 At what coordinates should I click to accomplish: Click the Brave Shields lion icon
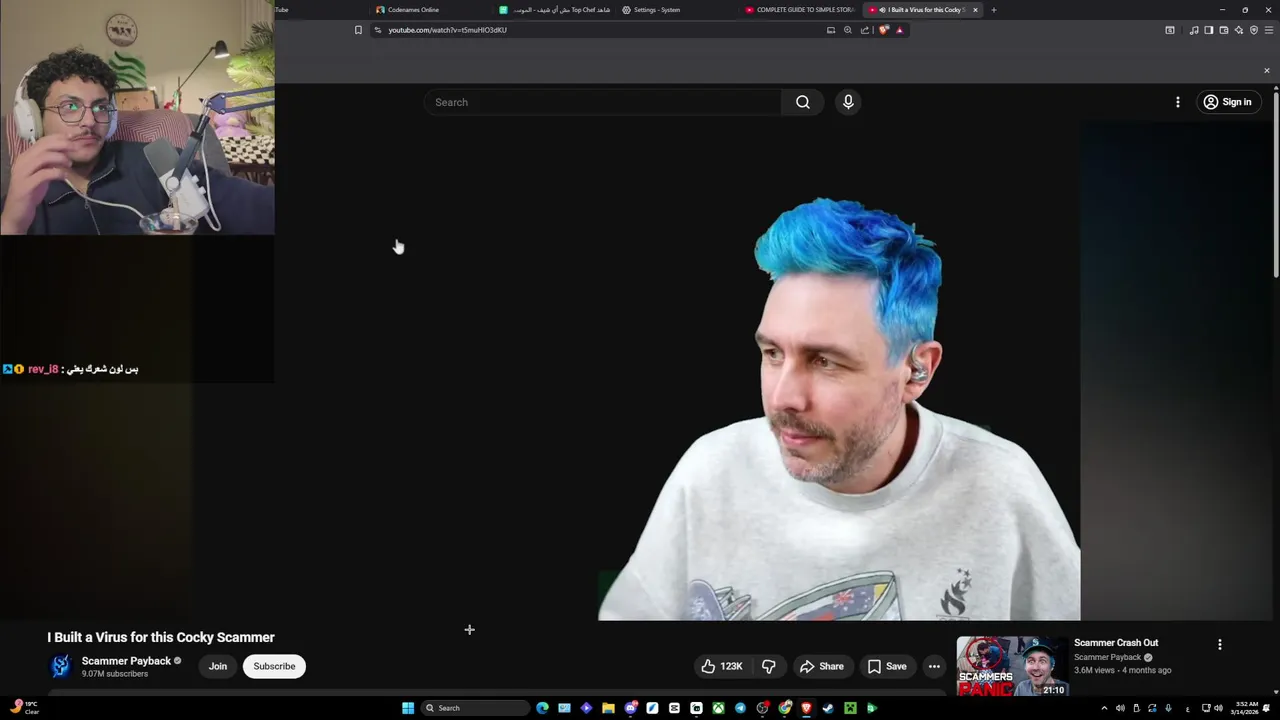point(883,30)
